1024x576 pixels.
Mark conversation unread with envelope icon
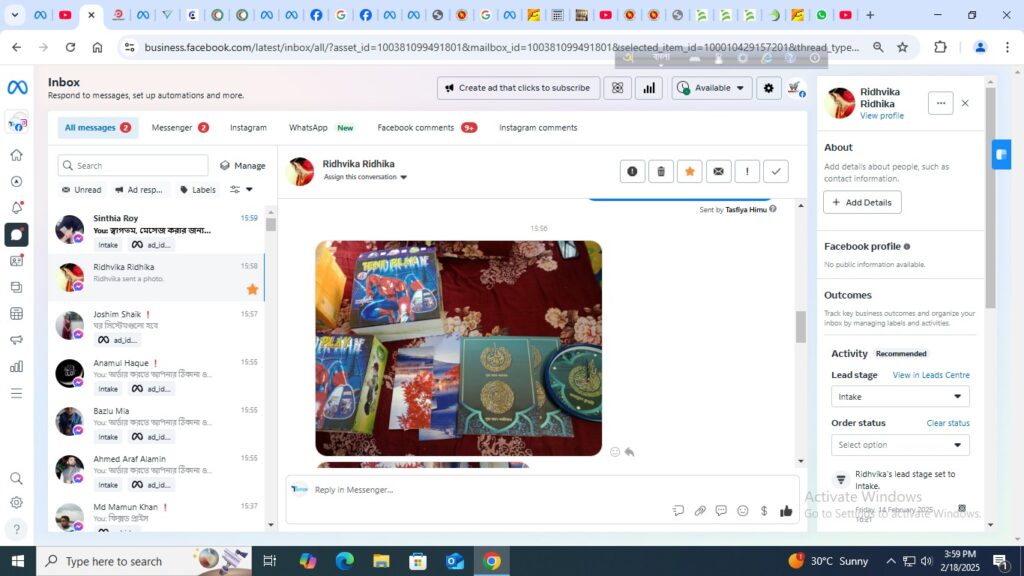point(718,172)
